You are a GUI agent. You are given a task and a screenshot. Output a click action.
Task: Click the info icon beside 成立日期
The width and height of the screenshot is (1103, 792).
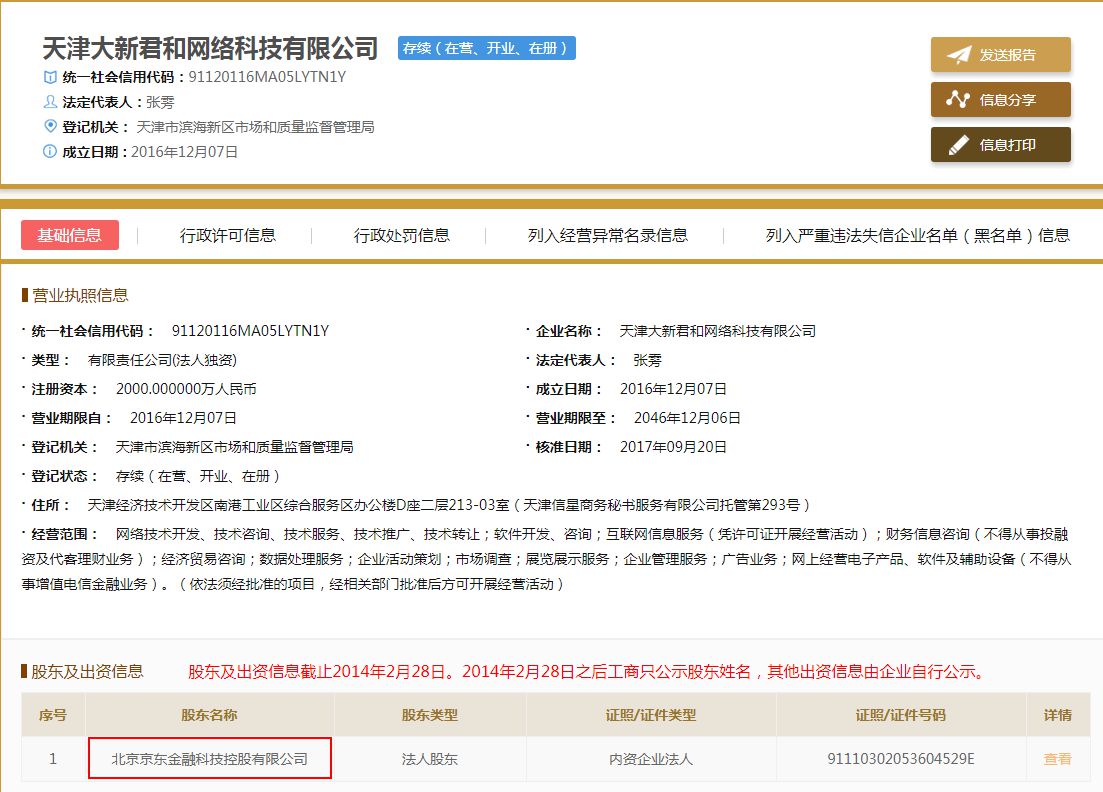pyautogui.click(x=50, y=151)
